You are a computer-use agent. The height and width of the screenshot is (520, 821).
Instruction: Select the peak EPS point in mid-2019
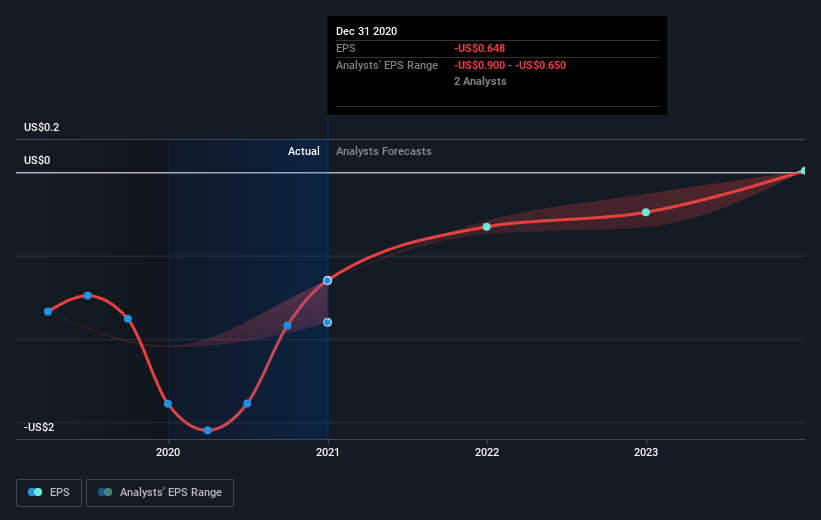tap(88, 296)
